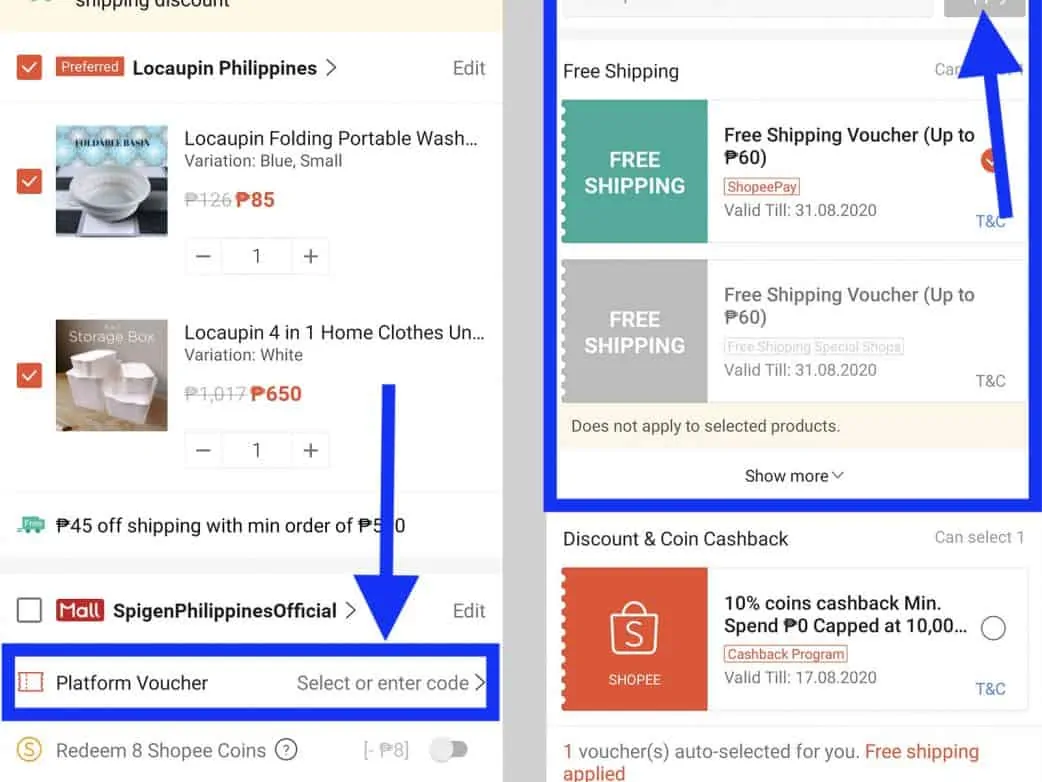
Task: Edit the Locaupin Philippines shop items
Action: [x=469, y=68]
